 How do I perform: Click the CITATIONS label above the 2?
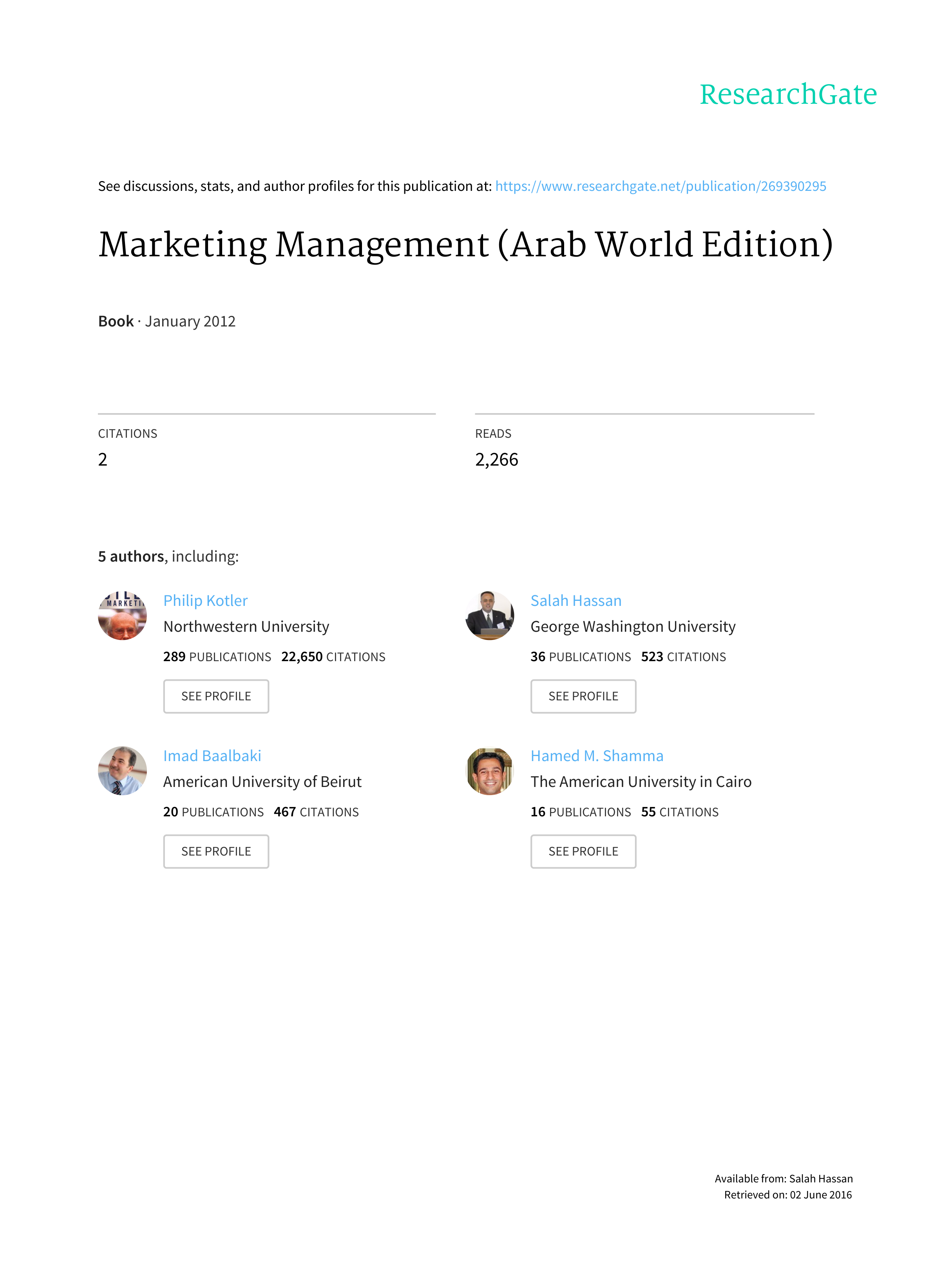coord(127,434)
